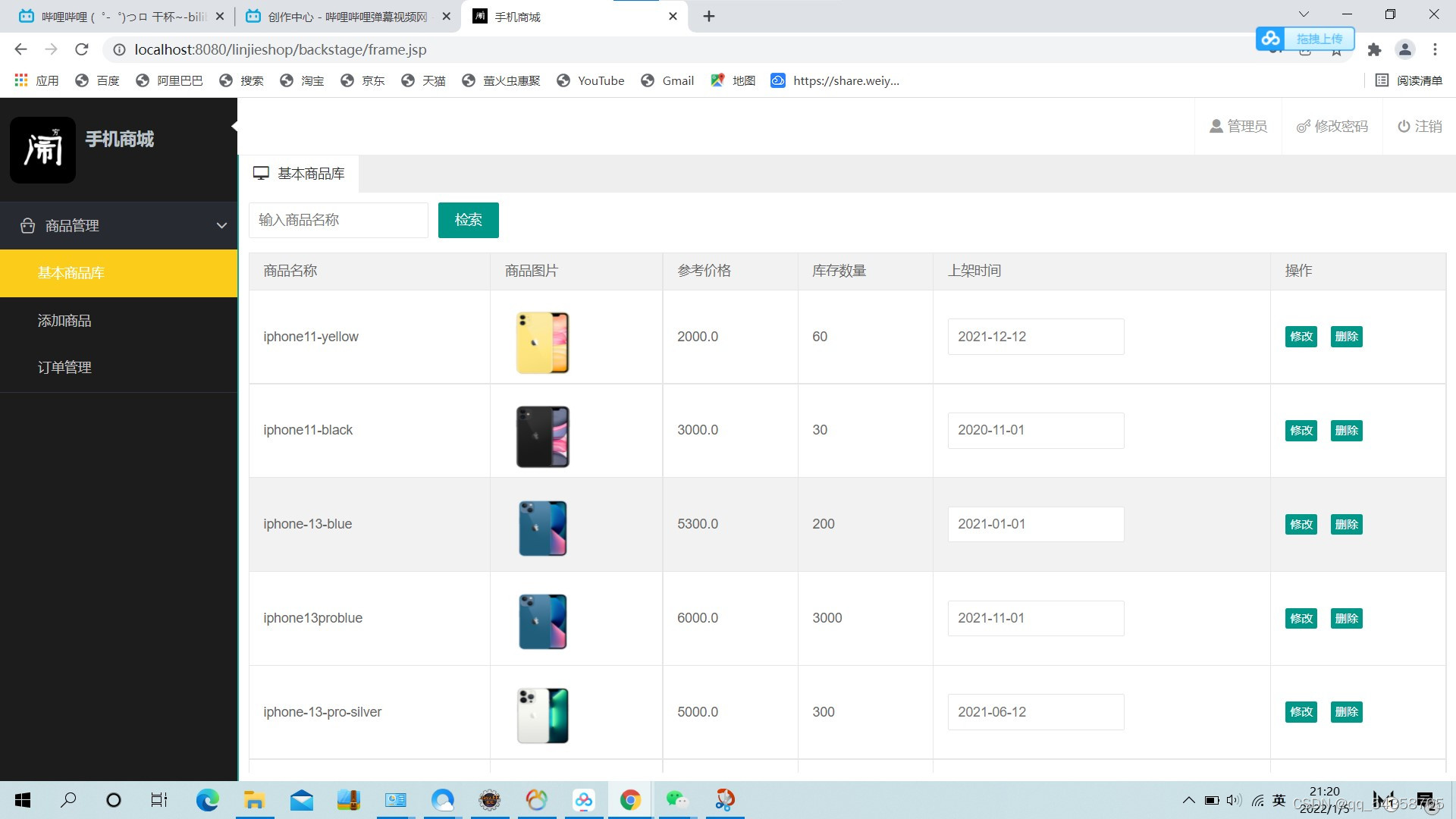Open Chrome from the taskbar
This screenshot has width=1456, height=819.
(x=630, y=800)
